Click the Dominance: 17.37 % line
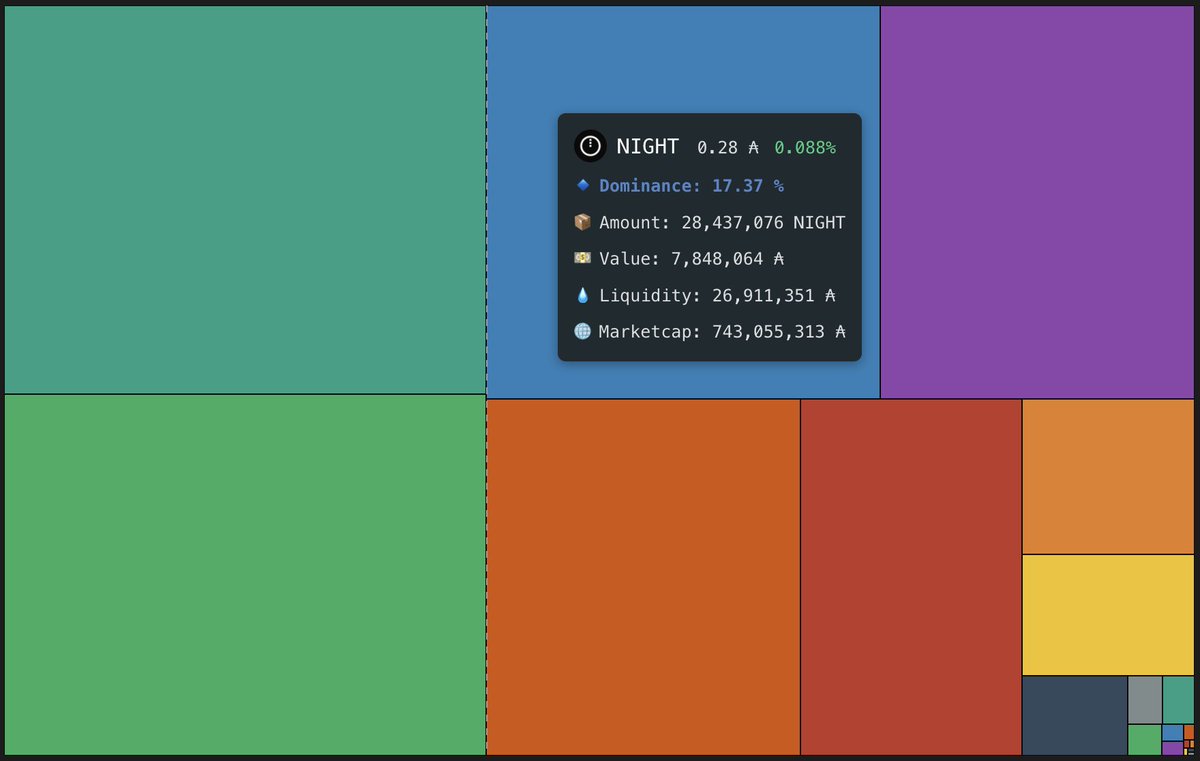The height and width of the screenshot is (761, 1200). click(x=691, y=185)
